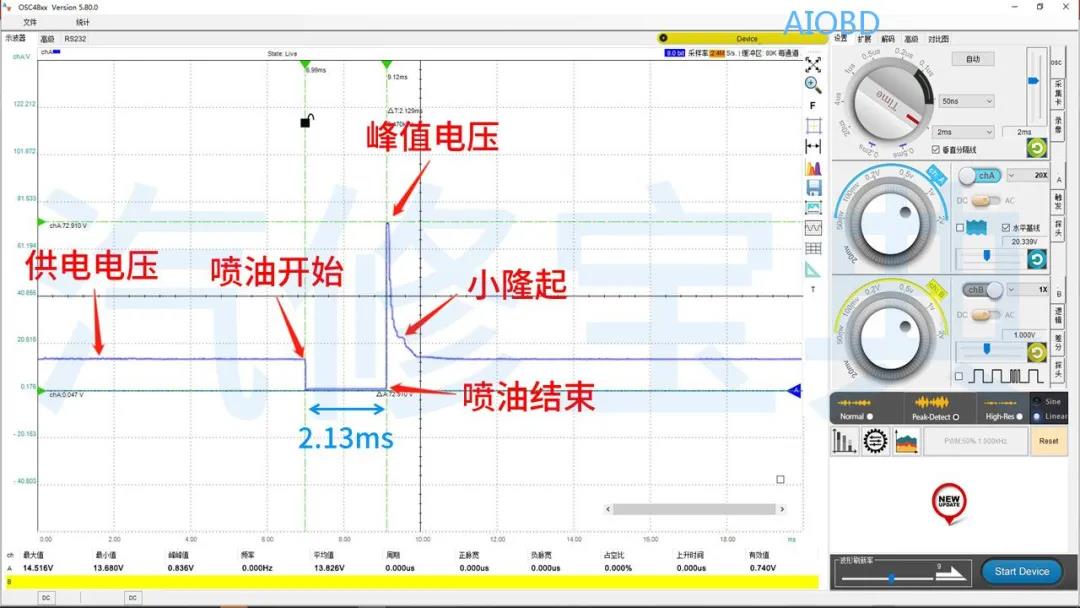Open the 2ms timebase dropdown
This screenshot has height=608, width=1080.
point(964,132)
